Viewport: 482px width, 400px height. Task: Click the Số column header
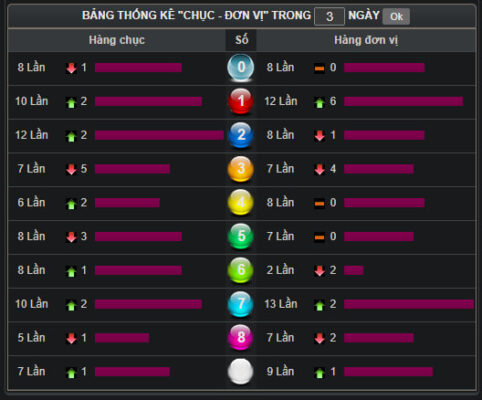point(241,40)
